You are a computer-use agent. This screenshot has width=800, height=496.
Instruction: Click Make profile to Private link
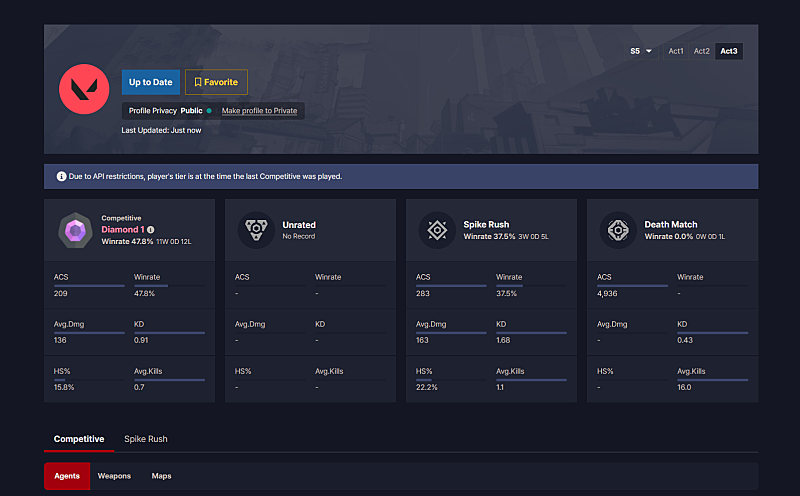[259, 110]
